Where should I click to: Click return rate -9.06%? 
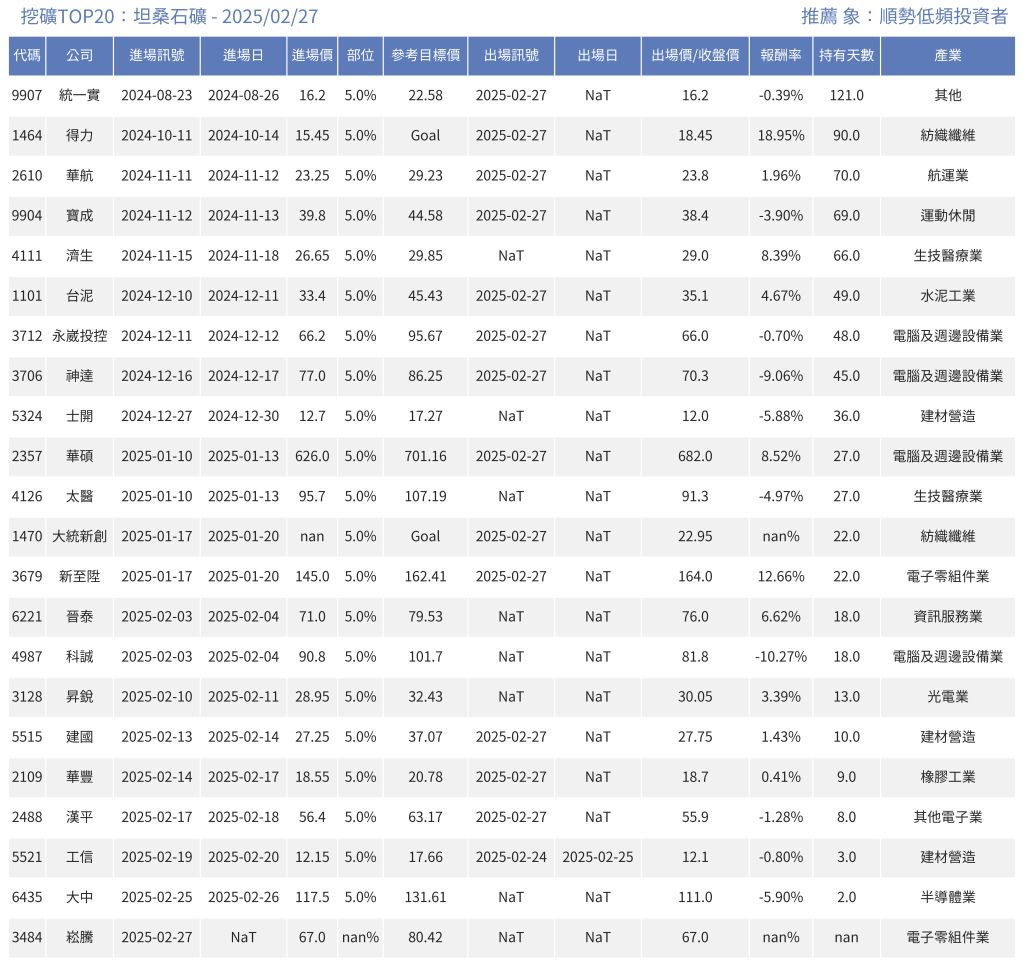780,376
